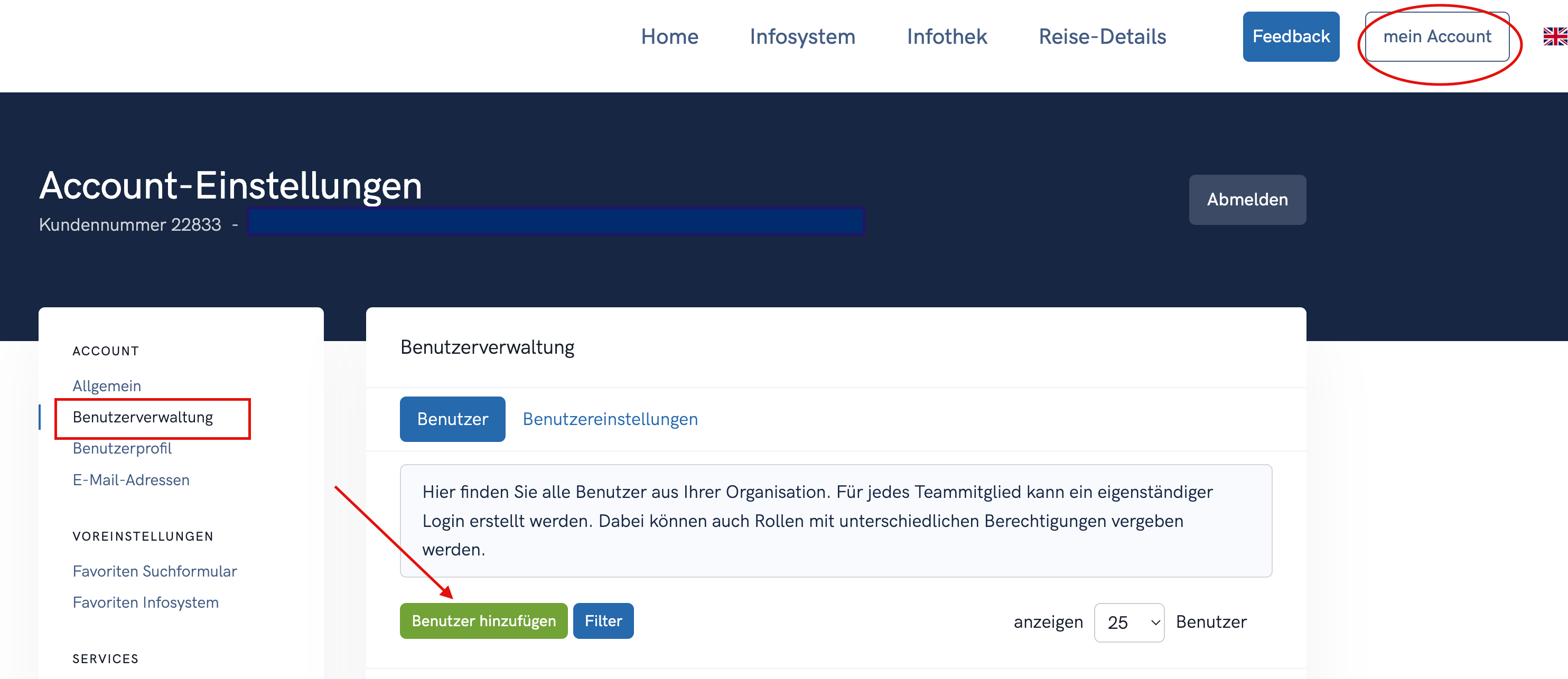Click the Account-Einstellungen page heading

(x=231, y=185)
